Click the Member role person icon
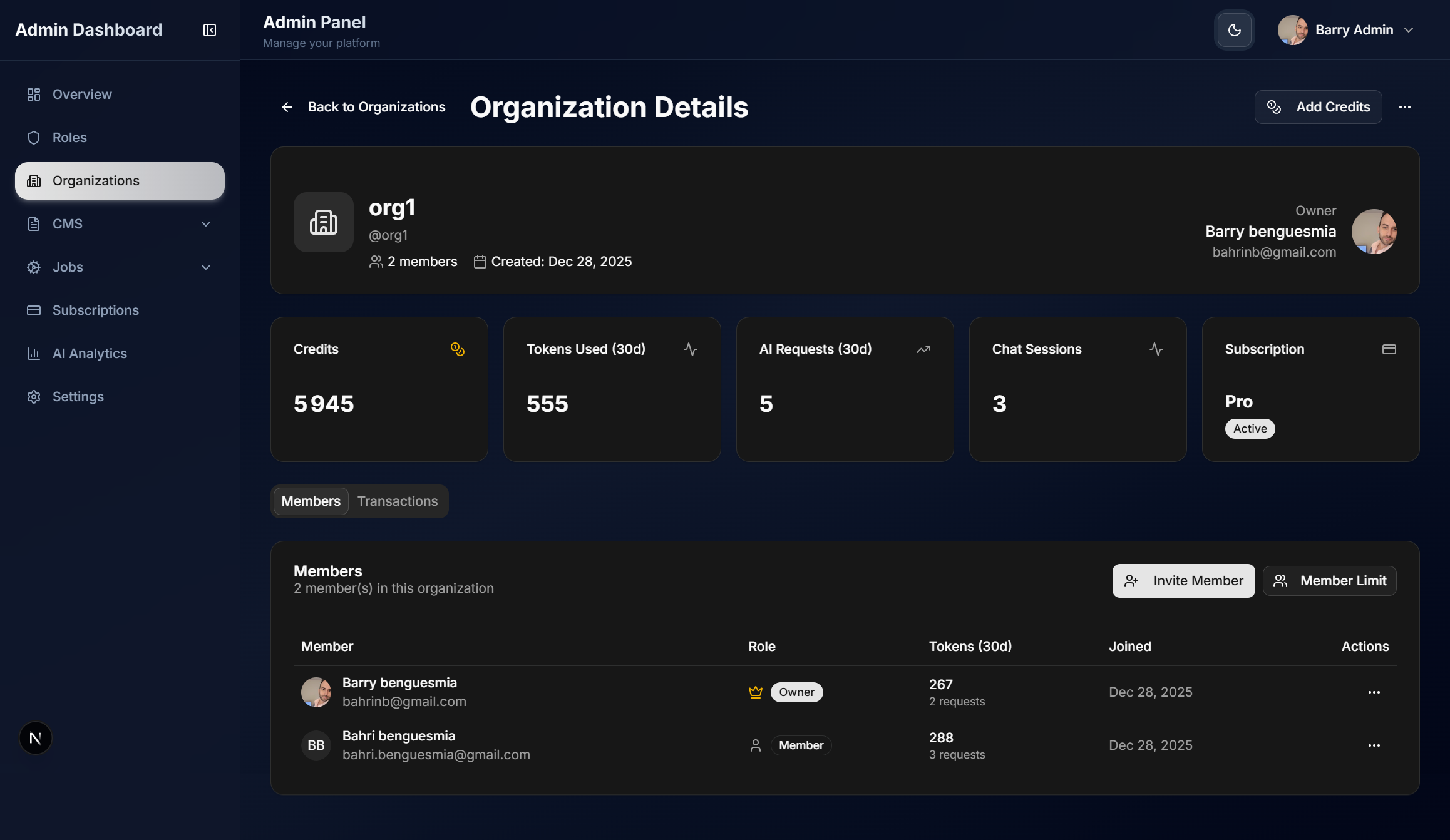This screenshot has height=840, width=1450. point(756,745)
